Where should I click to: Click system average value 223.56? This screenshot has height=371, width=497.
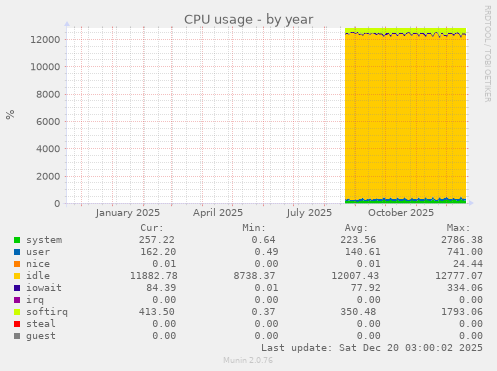(358, 240)
